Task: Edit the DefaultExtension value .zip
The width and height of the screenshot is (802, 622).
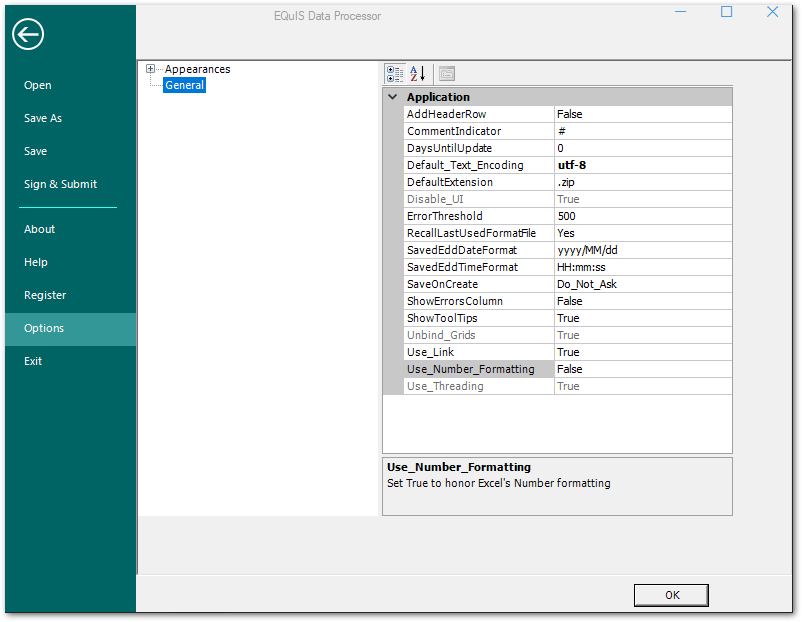Action: pos(643,182)
